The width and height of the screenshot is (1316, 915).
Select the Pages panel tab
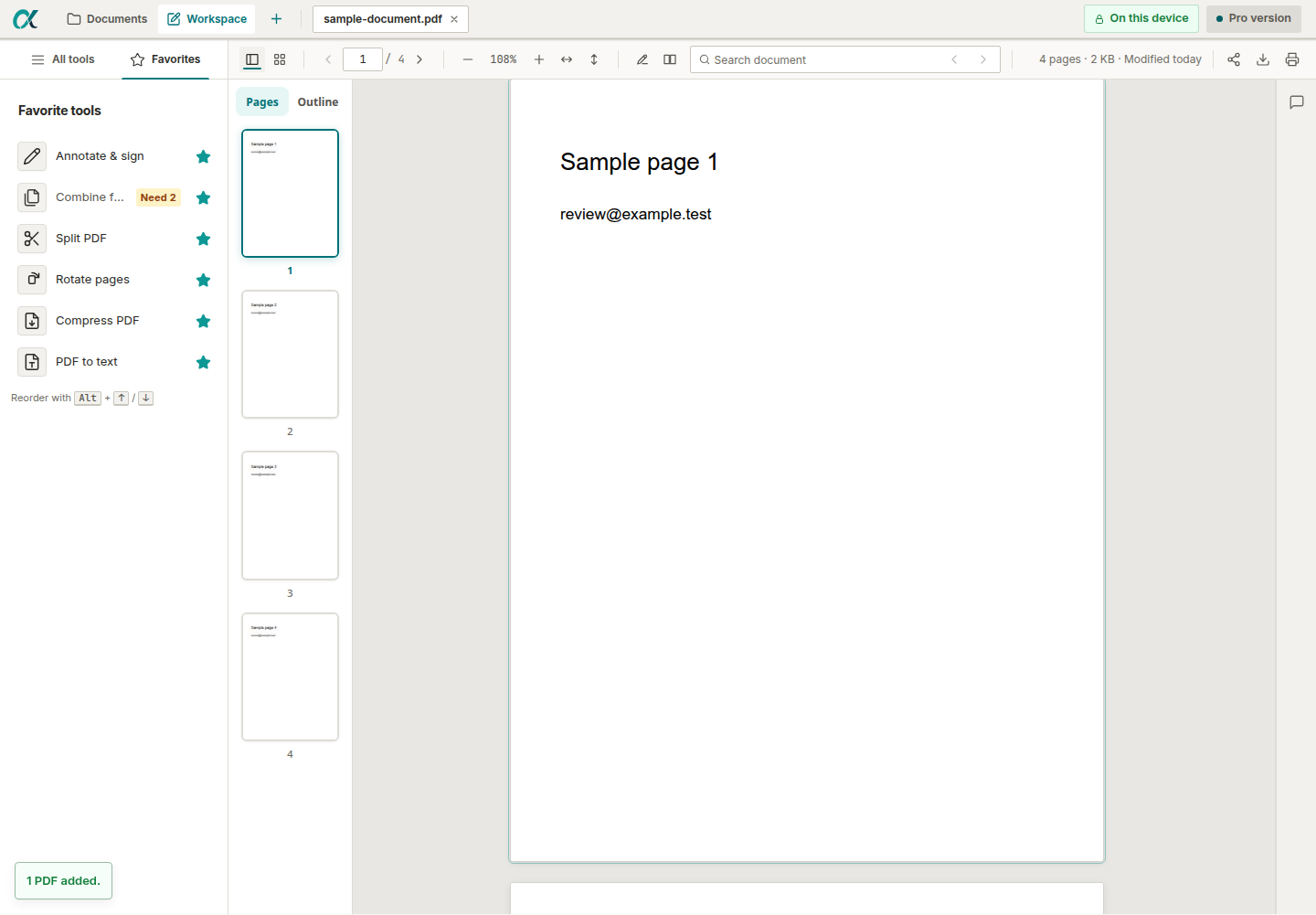262,102
